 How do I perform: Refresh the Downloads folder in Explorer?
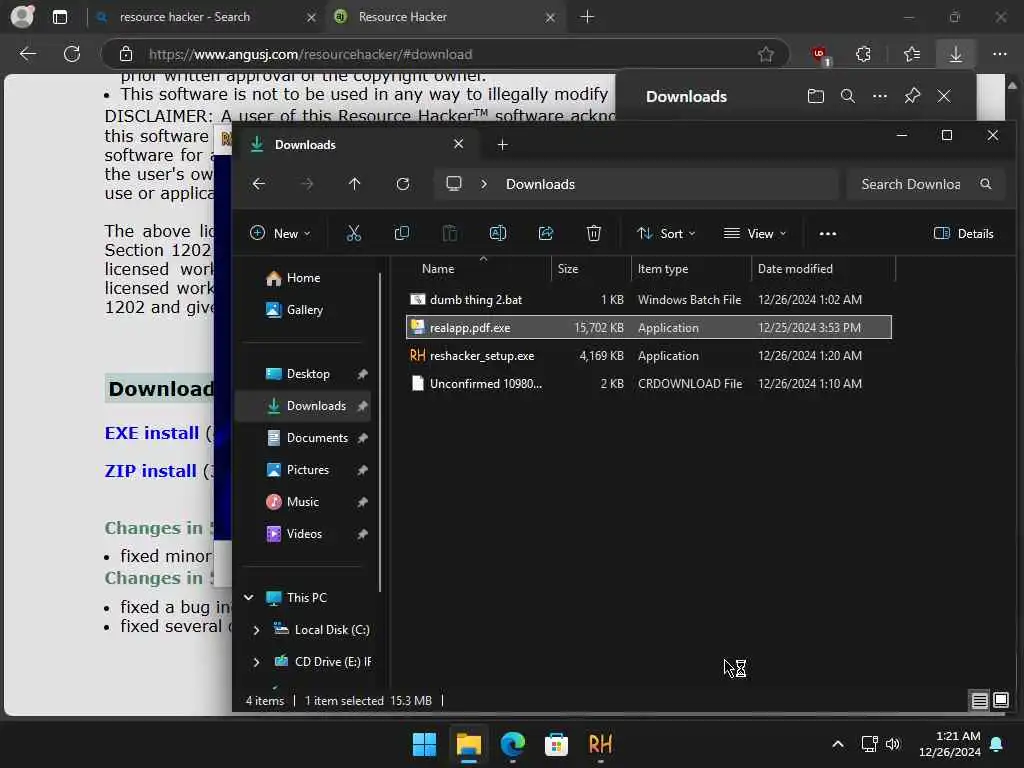pos(403,184)
